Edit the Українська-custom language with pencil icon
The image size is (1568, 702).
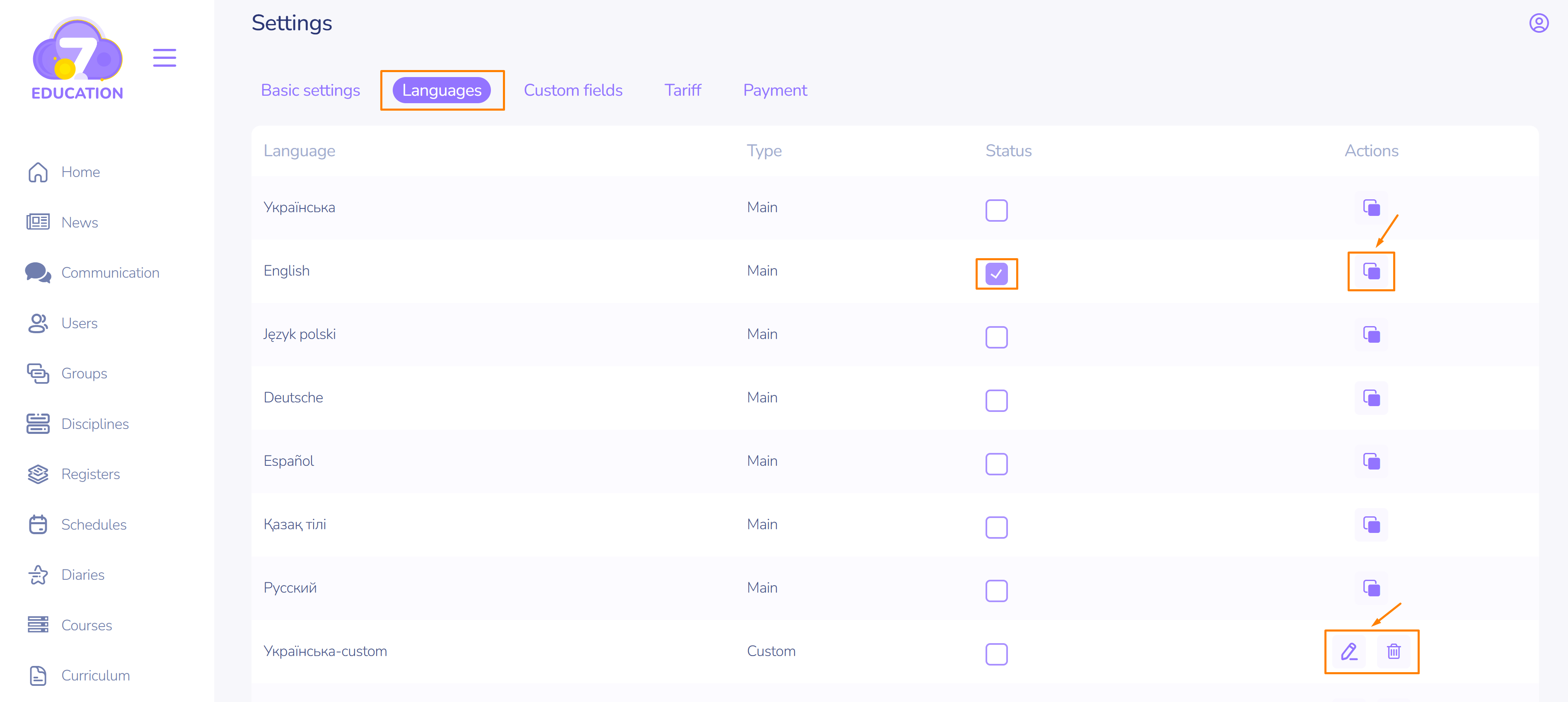(x=1349, y=651)
